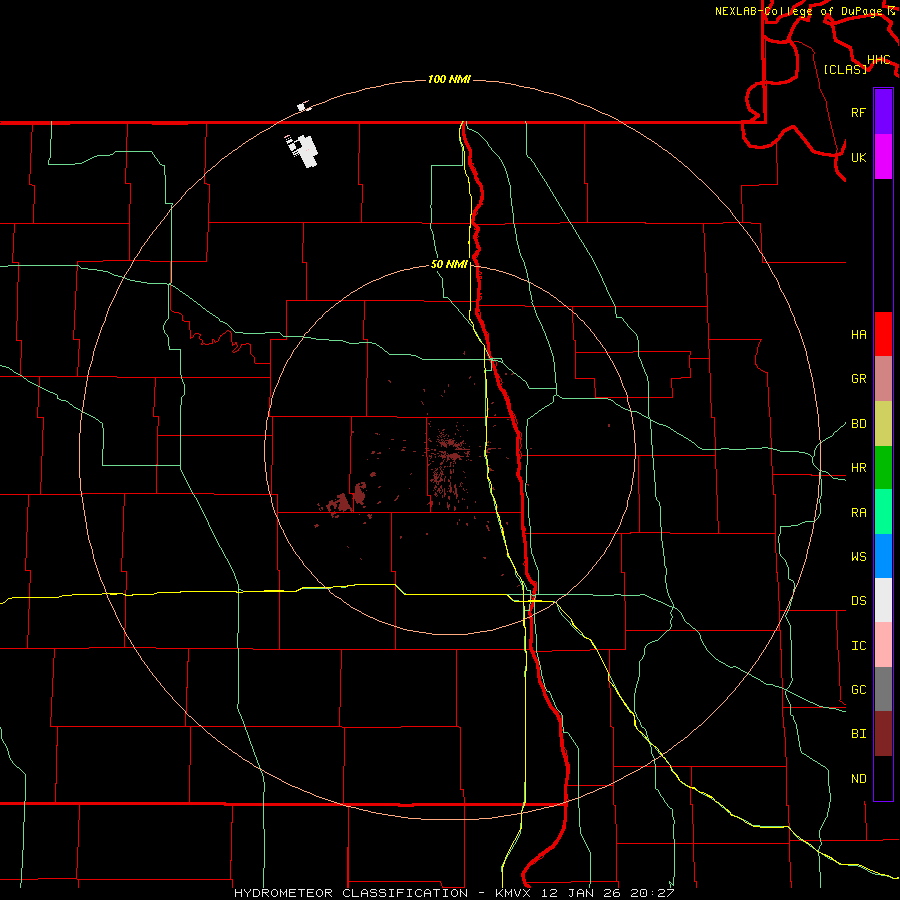Pick the HR green legend swatch
900x900 pixels.
[883, 467]
